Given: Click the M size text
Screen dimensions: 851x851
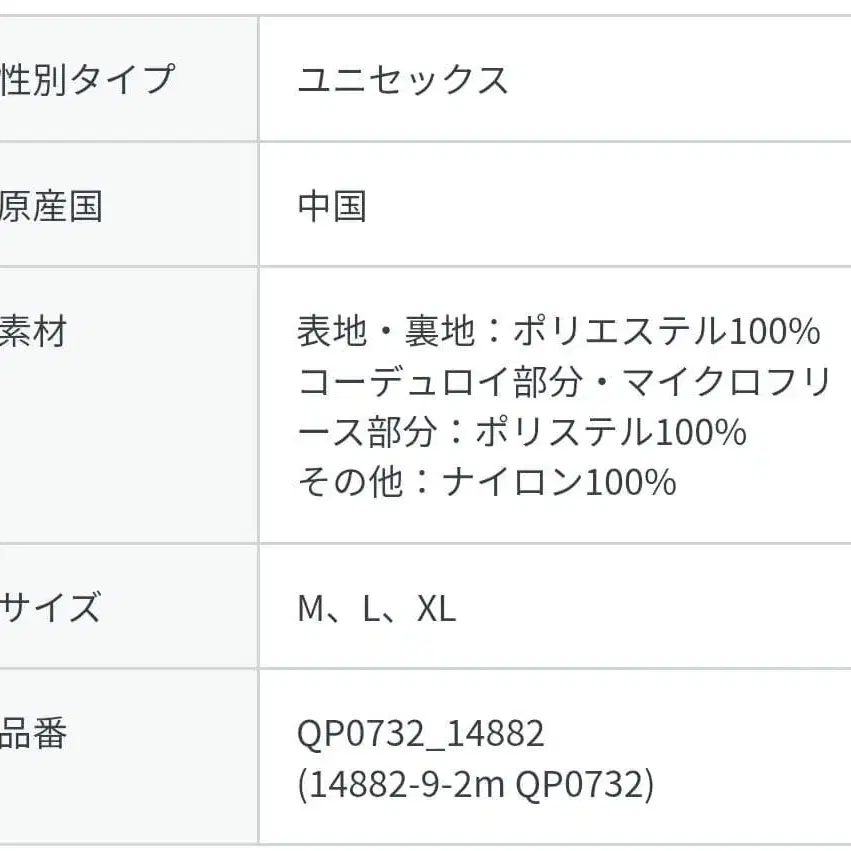Looking at the screenshot, I should tap(311, 608).
